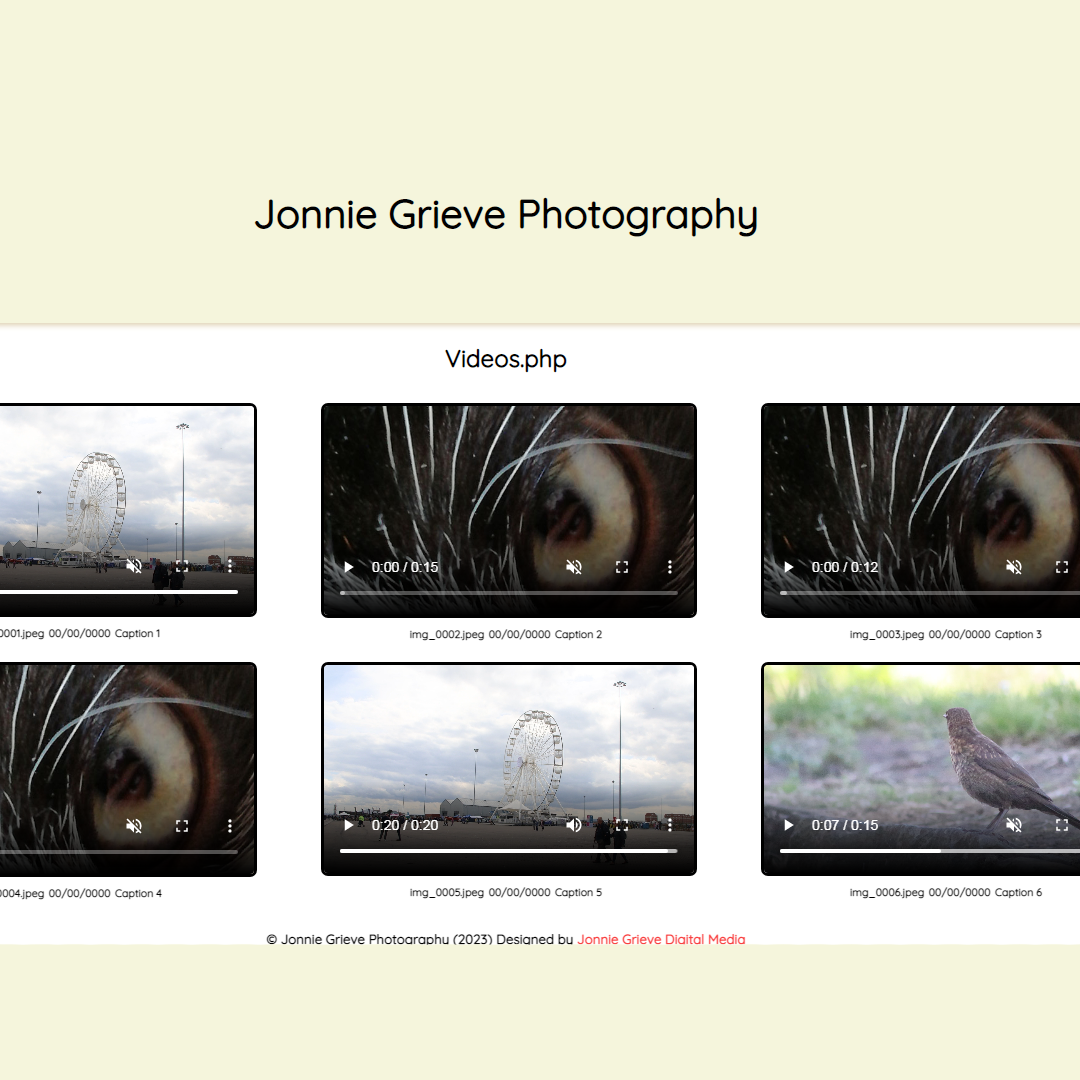Seek within the Caption 6 progress bar
The height and width of the screenshot is (1080, 1080).
[x=930, y=851]
